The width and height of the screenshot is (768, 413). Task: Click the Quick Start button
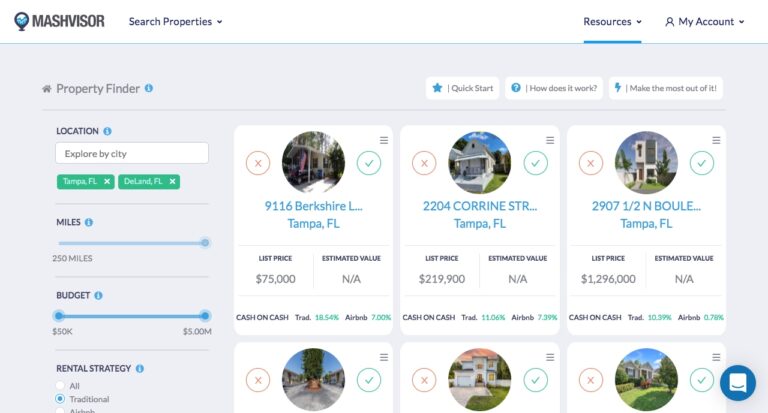(462, 88)
